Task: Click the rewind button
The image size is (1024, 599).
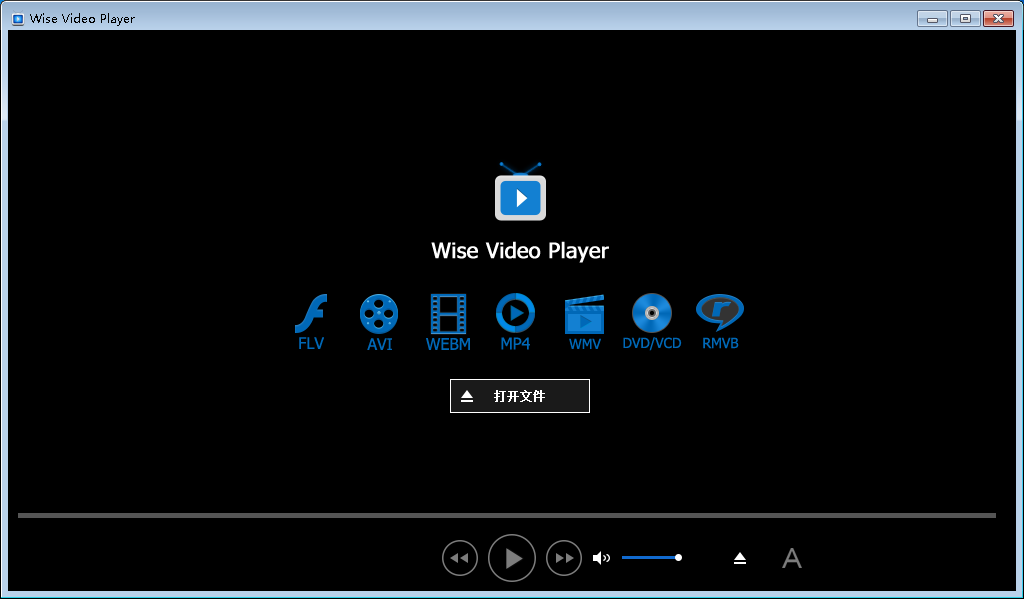Action: coord(460,558)
